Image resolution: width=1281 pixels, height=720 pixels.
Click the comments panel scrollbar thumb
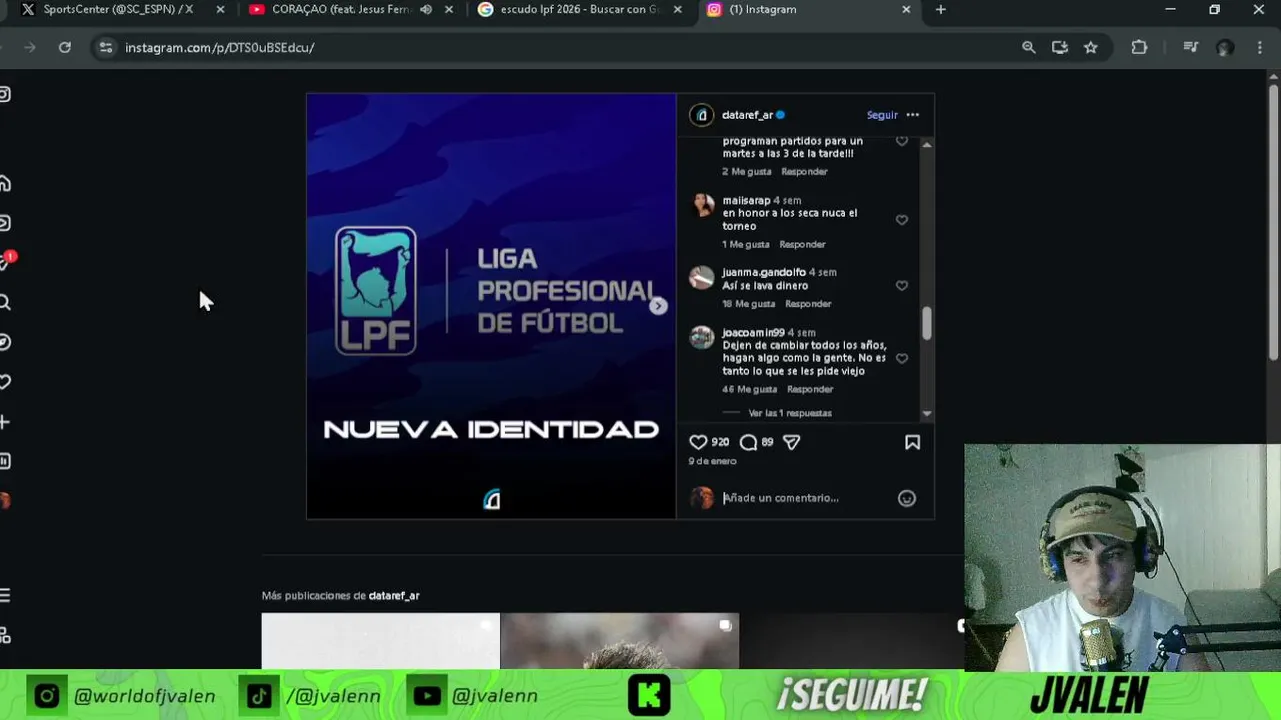927,322
